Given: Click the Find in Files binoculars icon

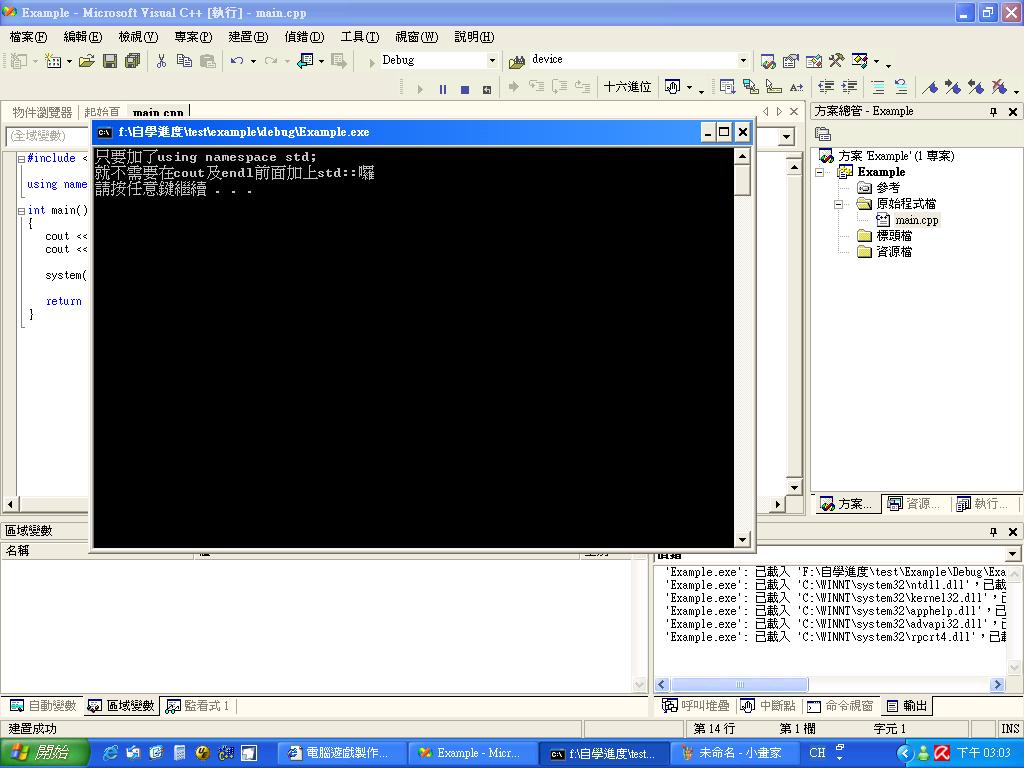Looking at the screenshot, I should coord(517,61).
